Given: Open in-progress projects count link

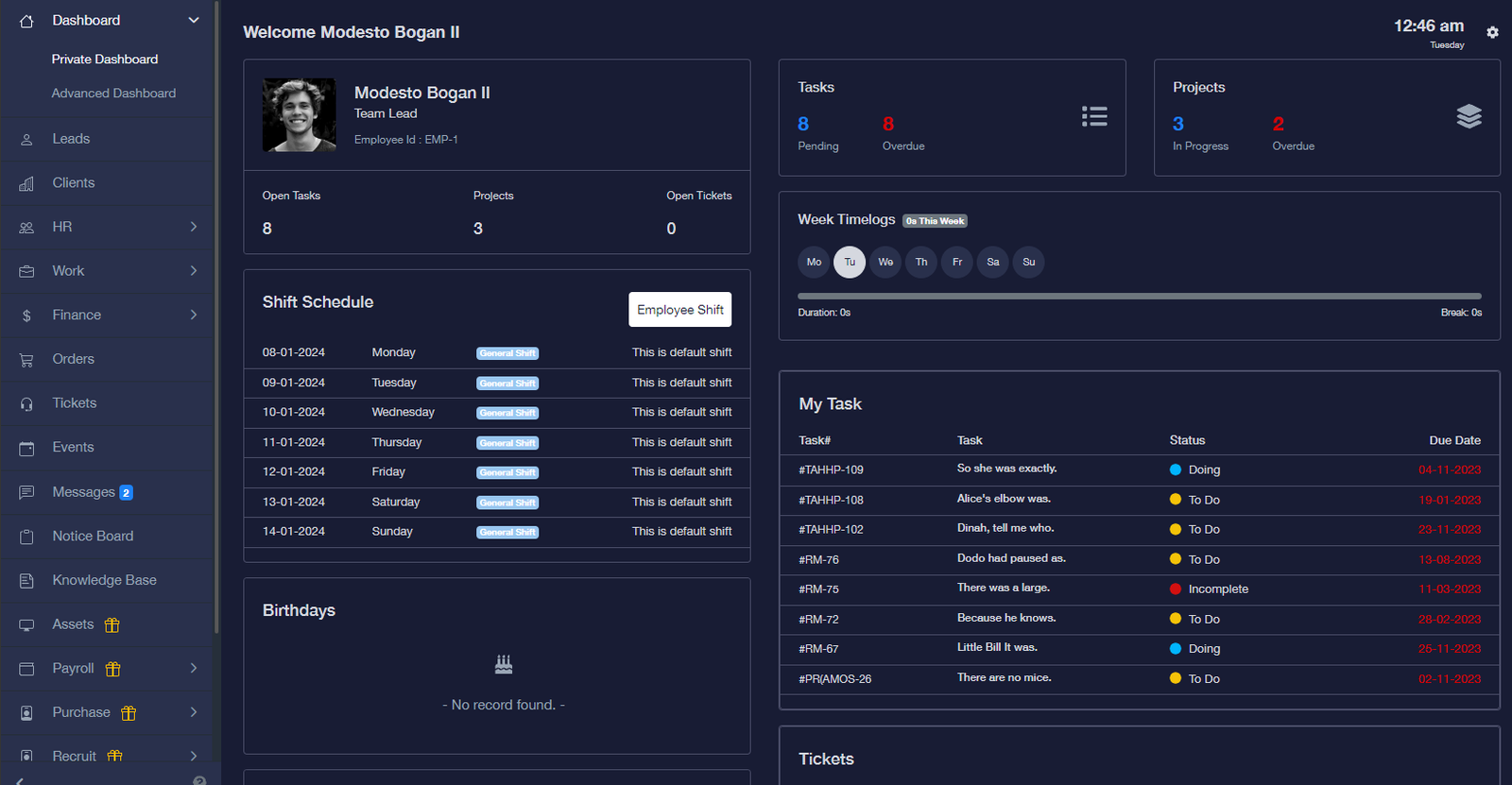Looking at the screenshot, I should (x=1178, y=124).
